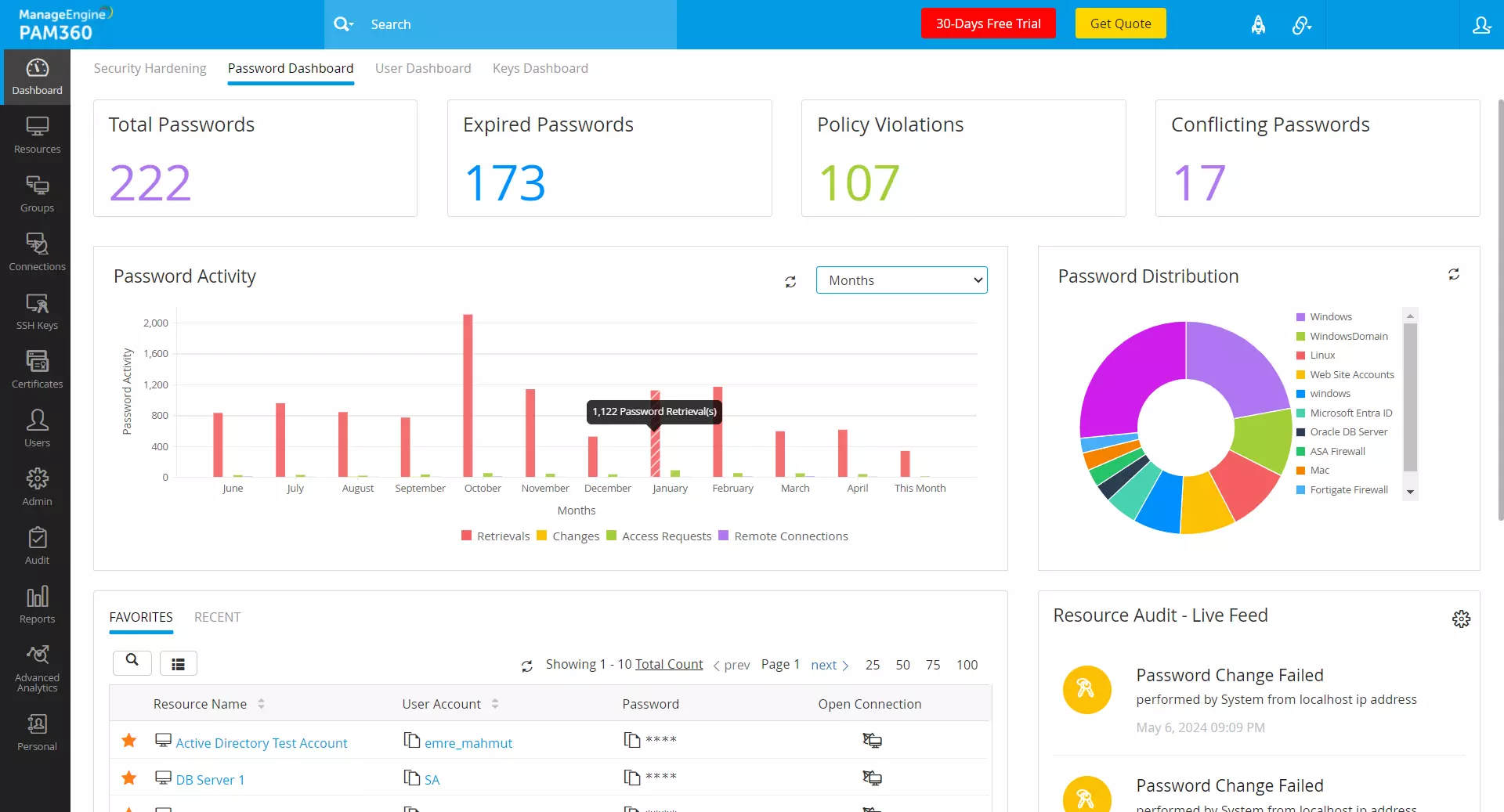Open the Active Directory Test Account link
Screen dimensions: 1504x812
coord(262,742)
